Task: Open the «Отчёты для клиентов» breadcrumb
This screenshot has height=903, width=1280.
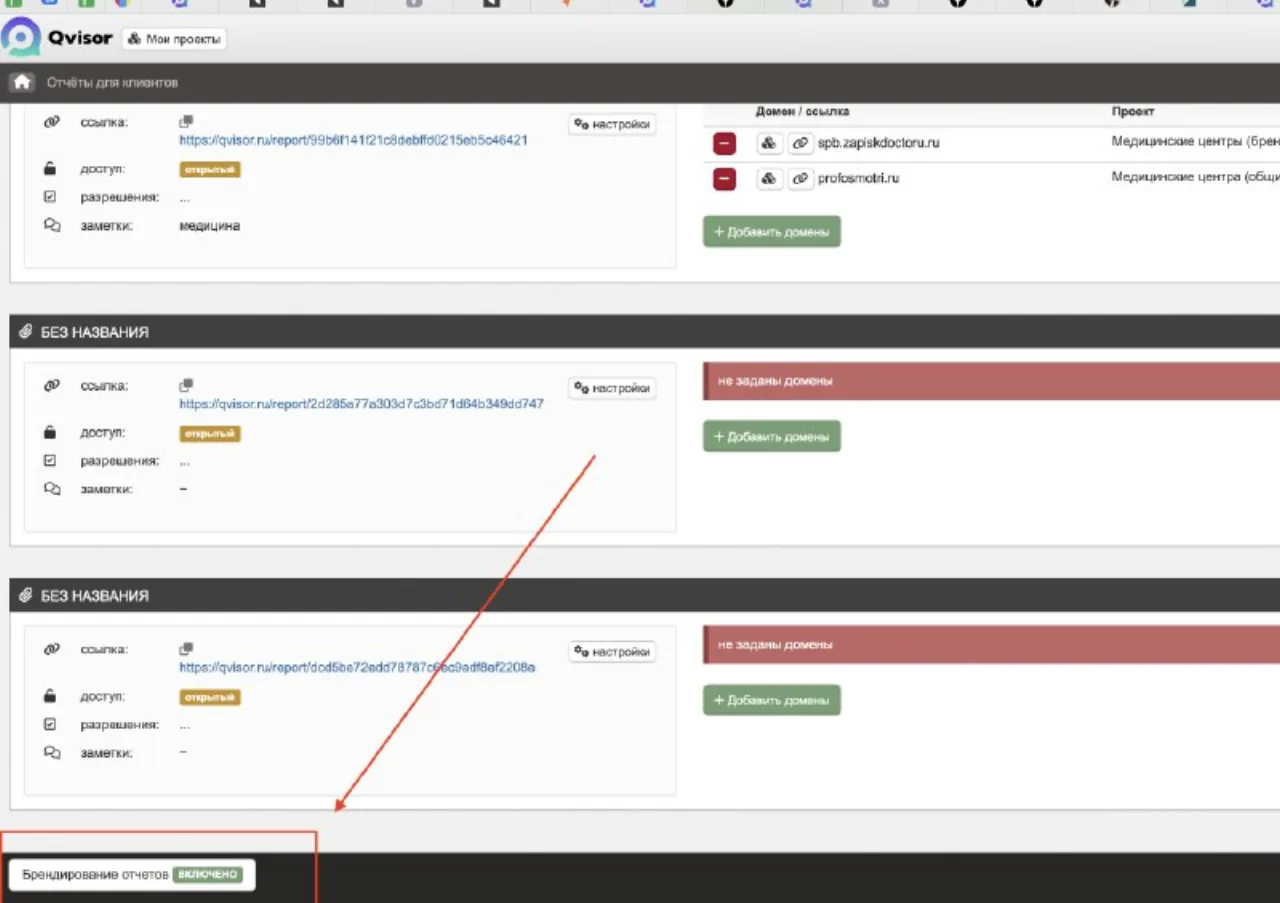Action: 112,82
